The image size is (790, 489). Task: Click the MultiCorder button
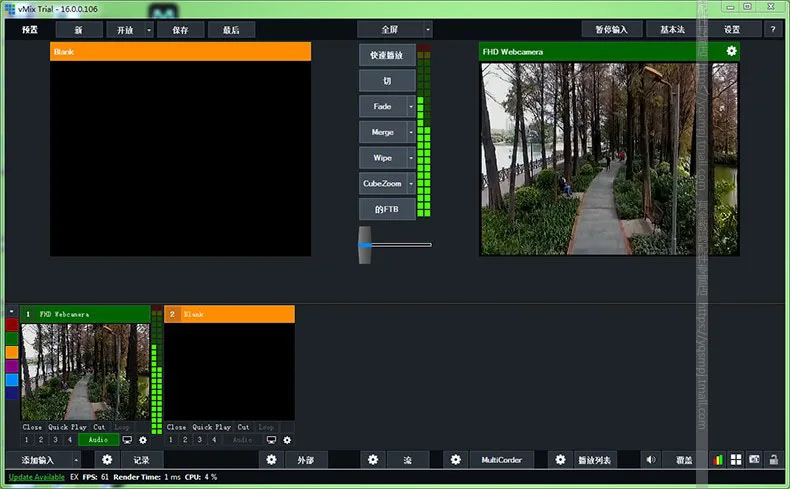[x=501, y=460]
